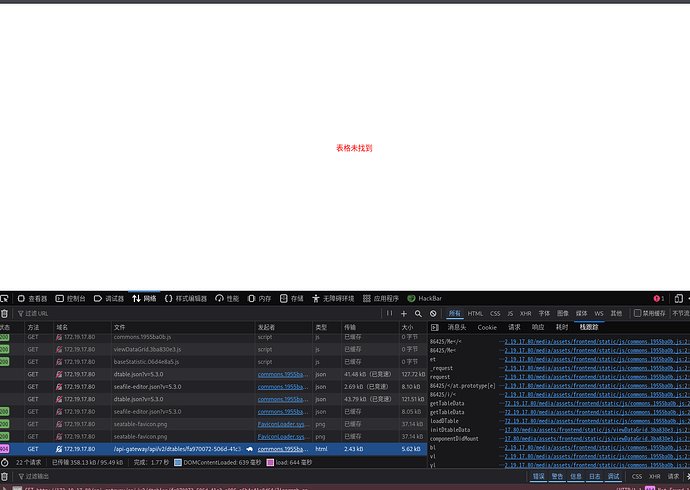Toggle the WS network filter
The image size is (690, 490).
[599, 314]
